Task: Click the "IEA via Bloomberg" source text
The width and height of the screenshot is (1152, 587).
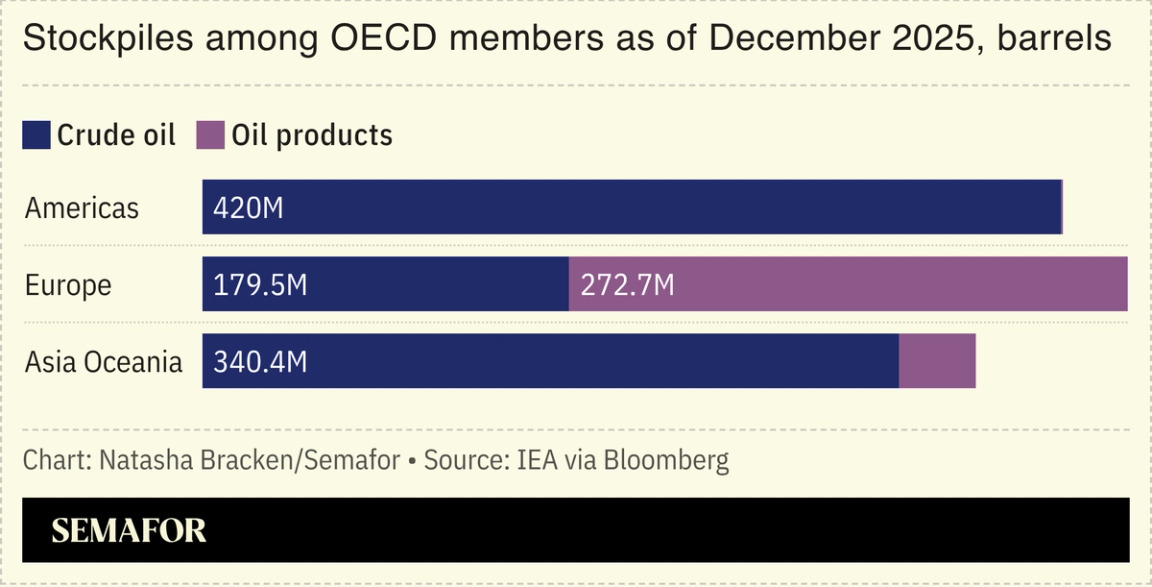Action: [623, 461]
